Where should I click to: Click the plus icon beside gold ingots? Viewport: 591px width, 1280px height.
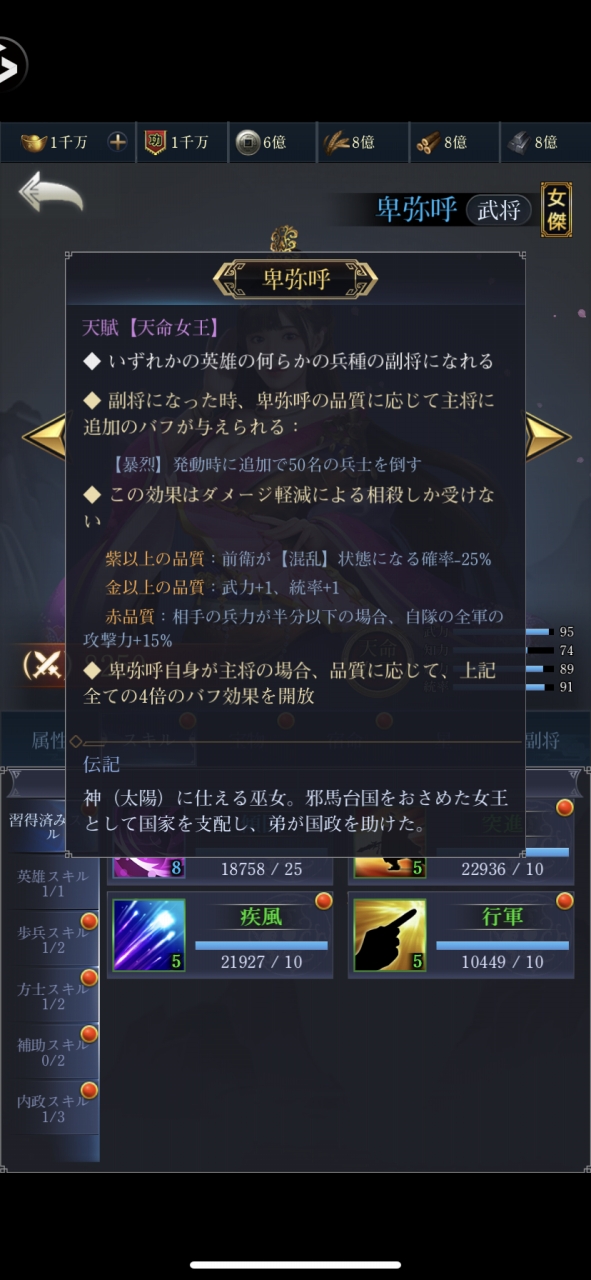(117, 142)
